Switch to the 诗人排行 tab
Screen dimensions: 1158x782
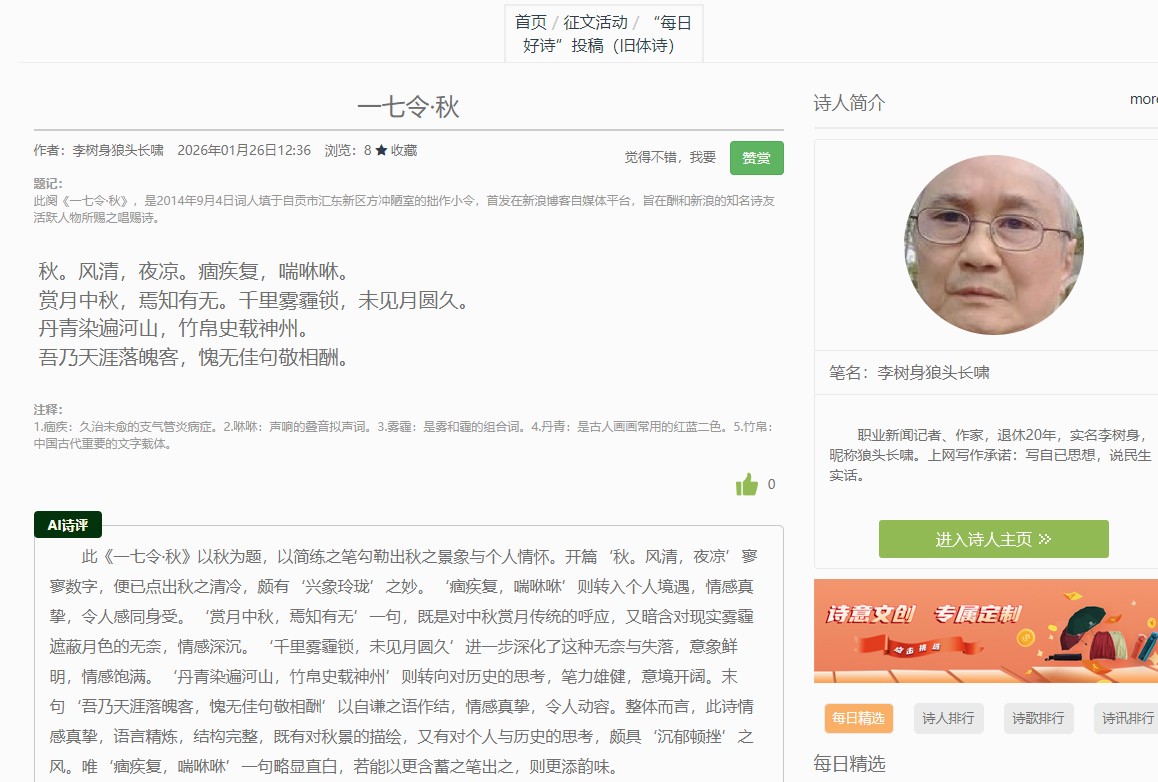pyautogui.click(x=948, y=718)
